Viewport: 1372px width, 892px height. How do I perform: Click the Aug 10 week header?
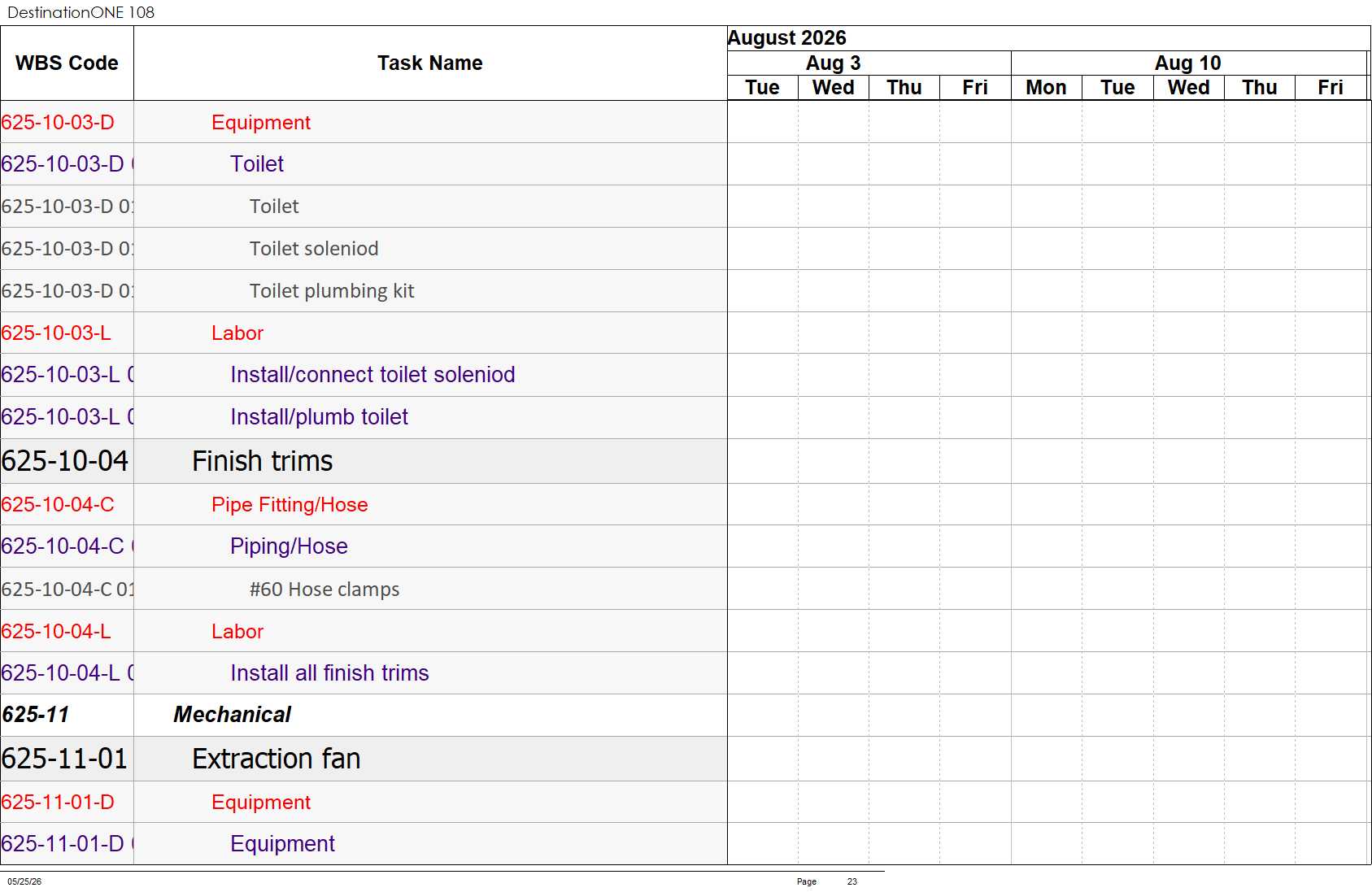(x=1188, y=63)
